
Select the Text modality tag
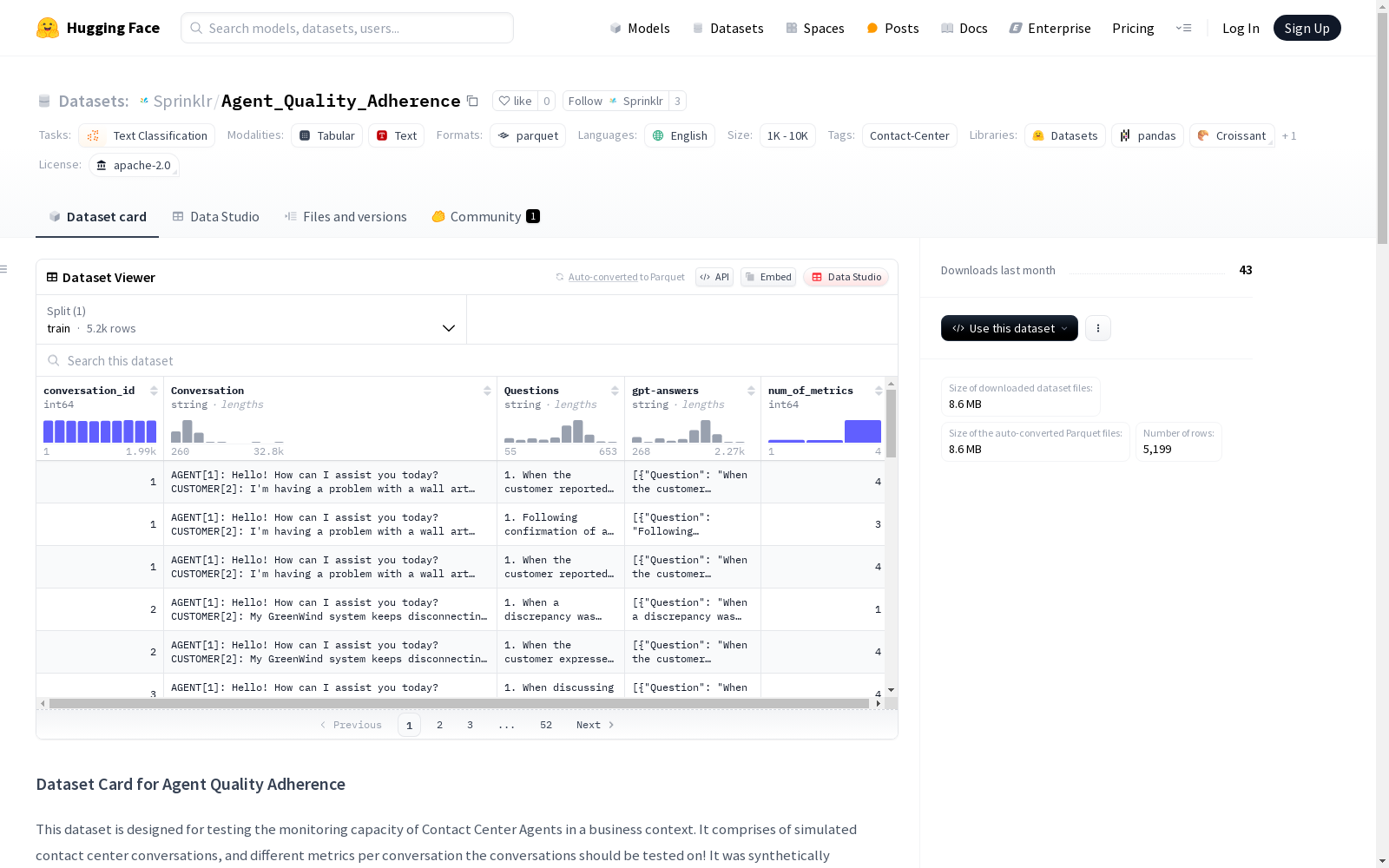point(397,135)
